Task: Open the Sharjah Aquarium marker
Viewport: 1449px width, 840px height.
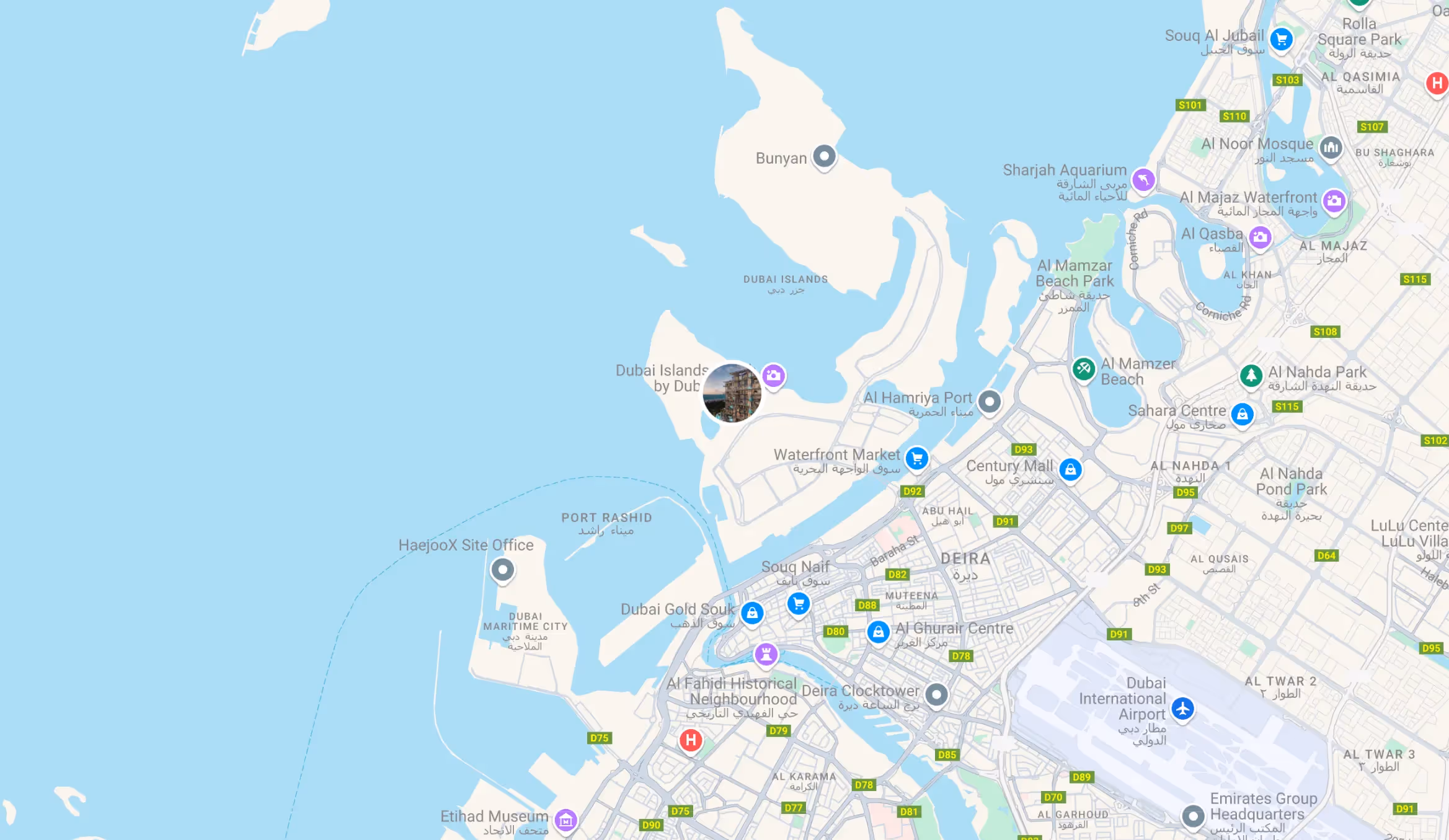Action: tap(1143, 180)
